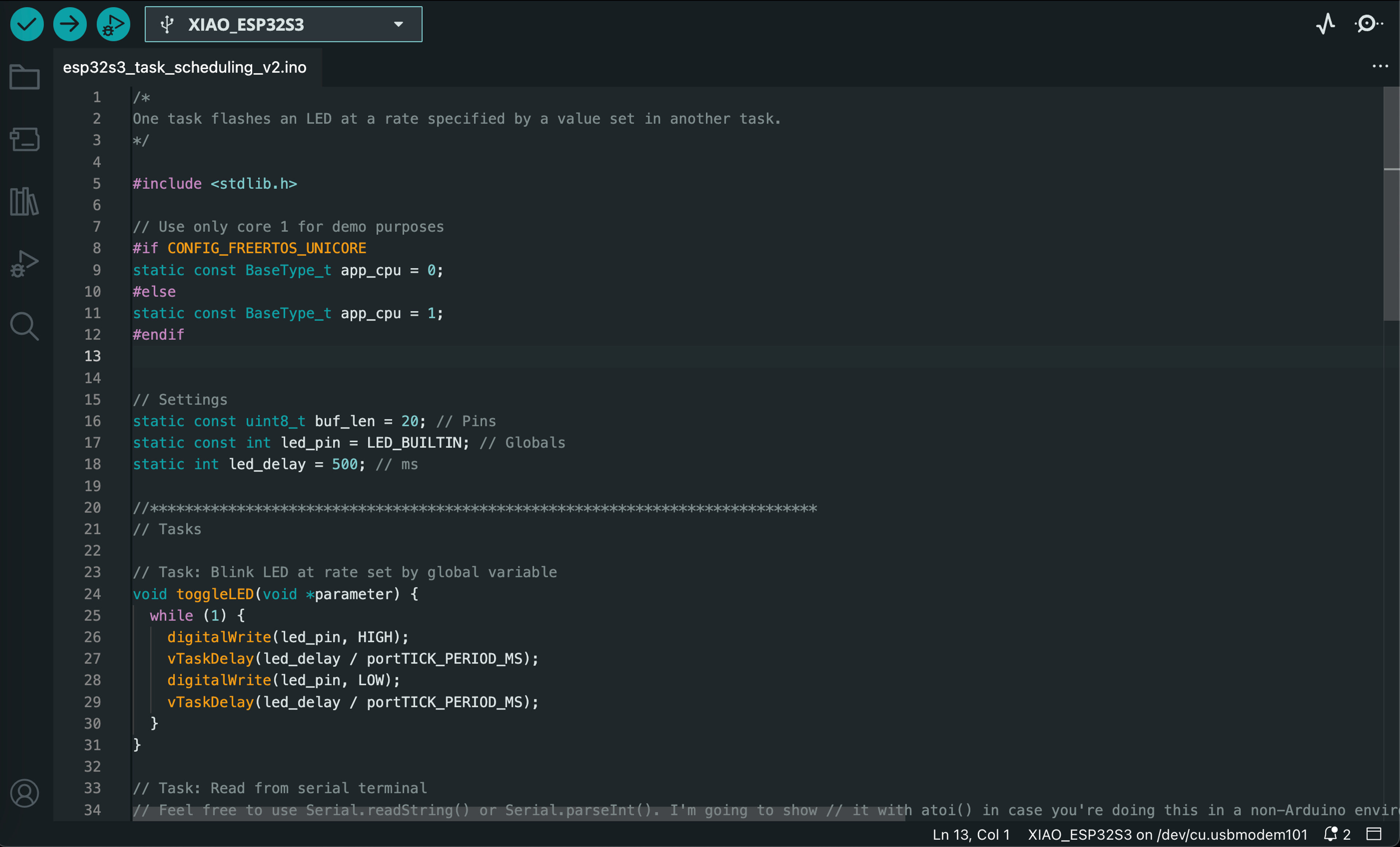Screen dimensions: 1400x847
Task: Expand the XIAO_ESP32S3 board selector dropdown
Action: coord(284,24)
